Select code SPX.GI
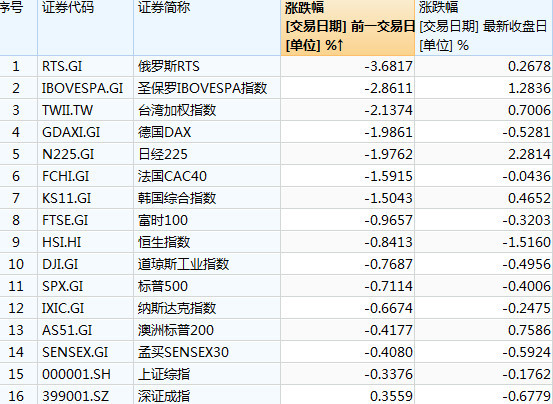Image resolution: width=553 pixels, height=404 pixels. click(62, 286)
